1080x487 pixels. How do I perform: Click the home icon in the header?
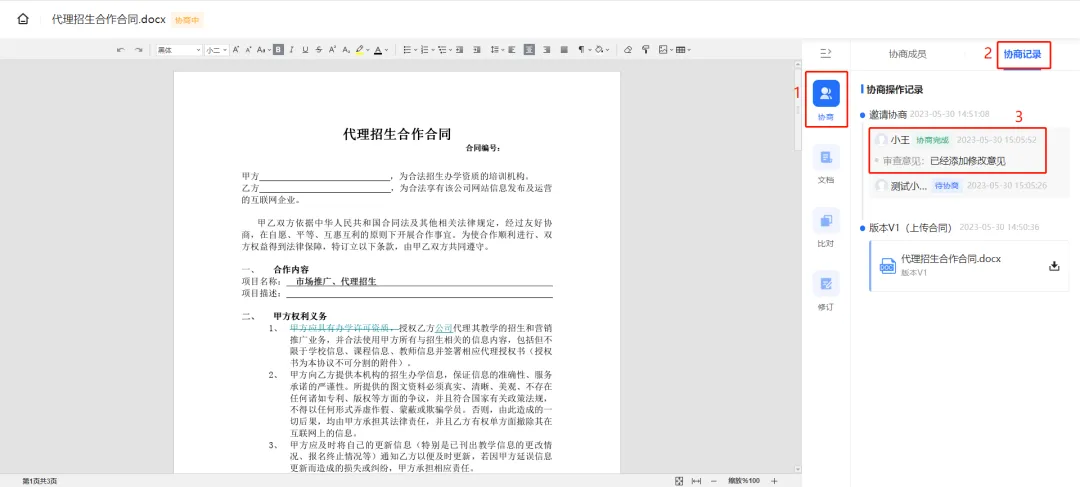point(23,19)
